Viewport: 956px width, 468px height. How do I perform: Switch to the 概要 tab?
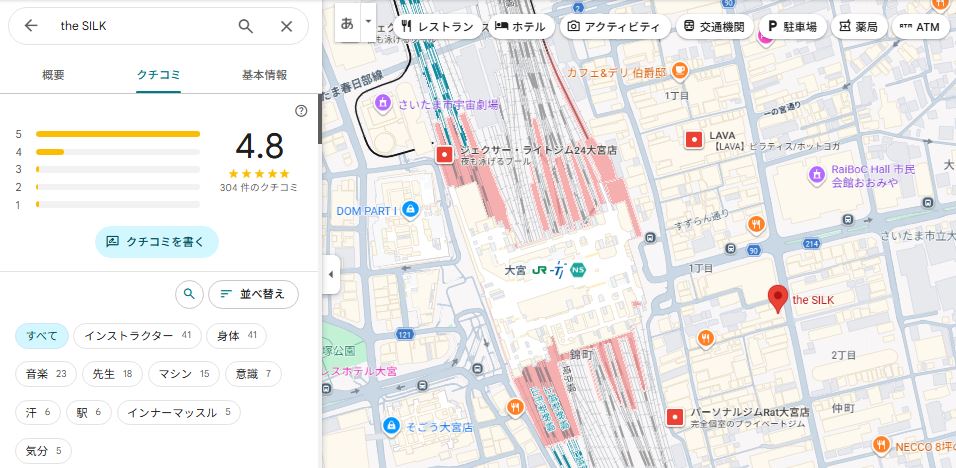(53, 75)
